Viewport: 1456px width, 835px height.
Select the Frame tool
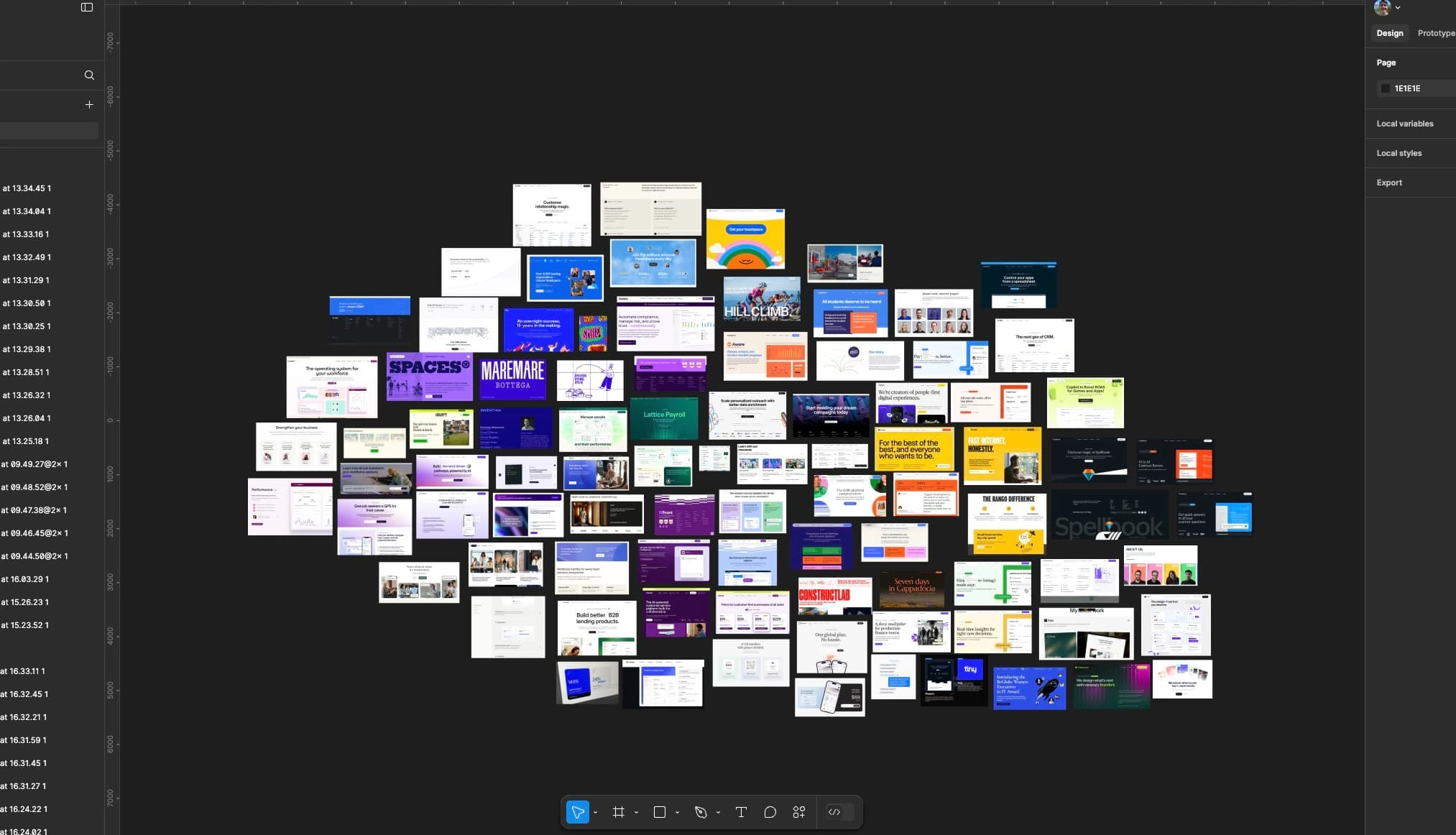[618, 812]
